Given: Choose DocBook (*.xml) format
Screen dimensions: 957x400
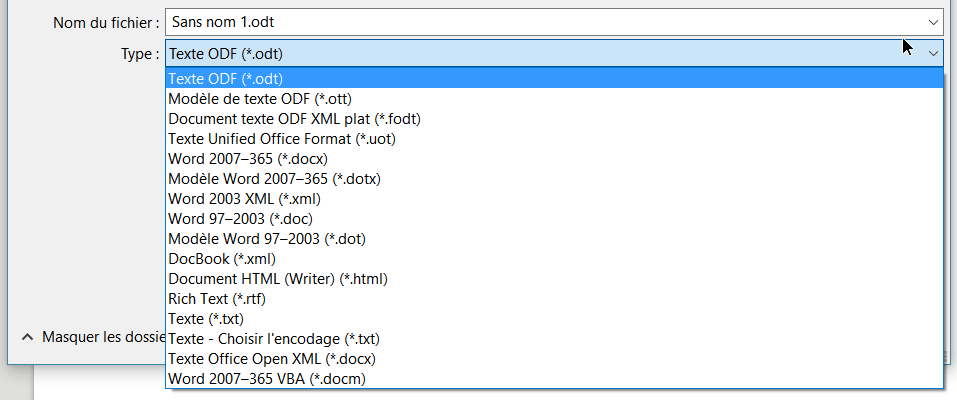Looking at the screenshot, I should 554,259.
